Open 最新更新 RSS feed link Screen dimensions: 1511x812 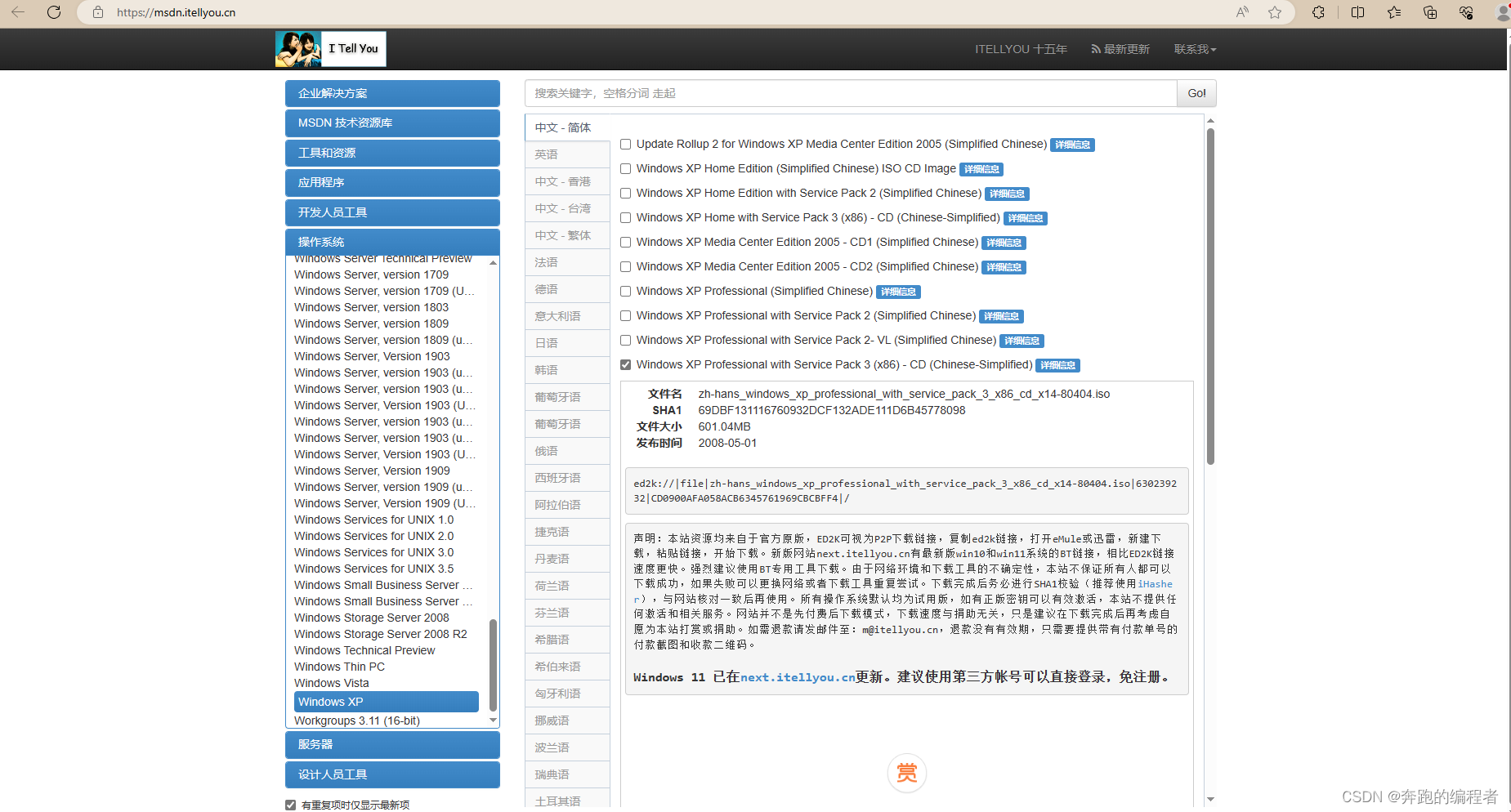pyautogui.click(x=1120, y=49)
